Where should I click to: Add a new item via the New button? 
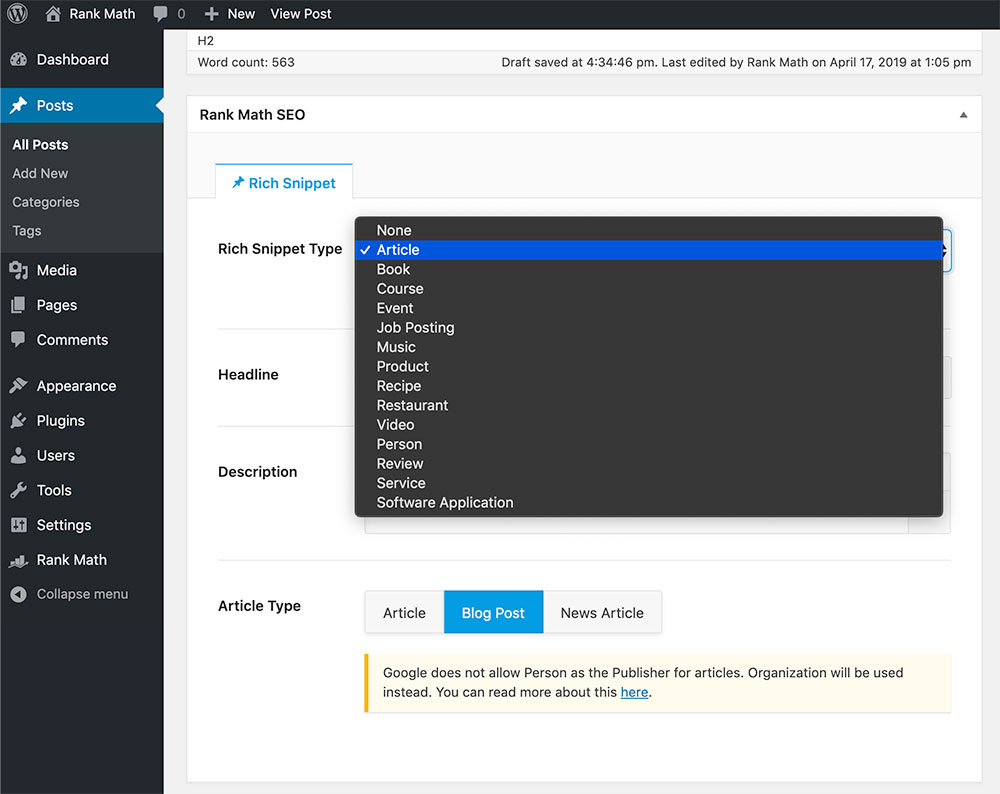coord(230,14)
